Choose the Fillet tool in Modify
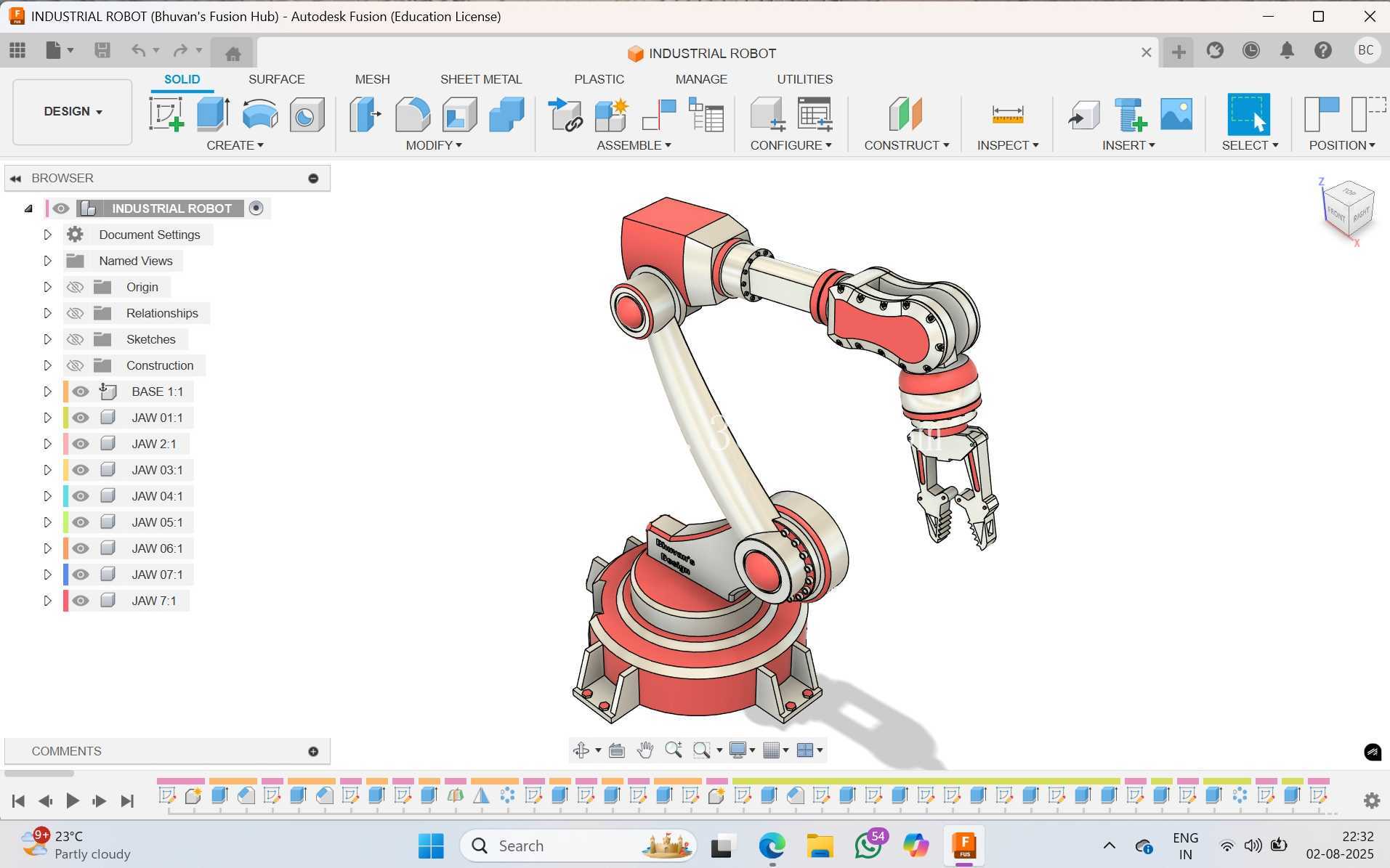Viewport: 1390px width, 868px height. 413,115
